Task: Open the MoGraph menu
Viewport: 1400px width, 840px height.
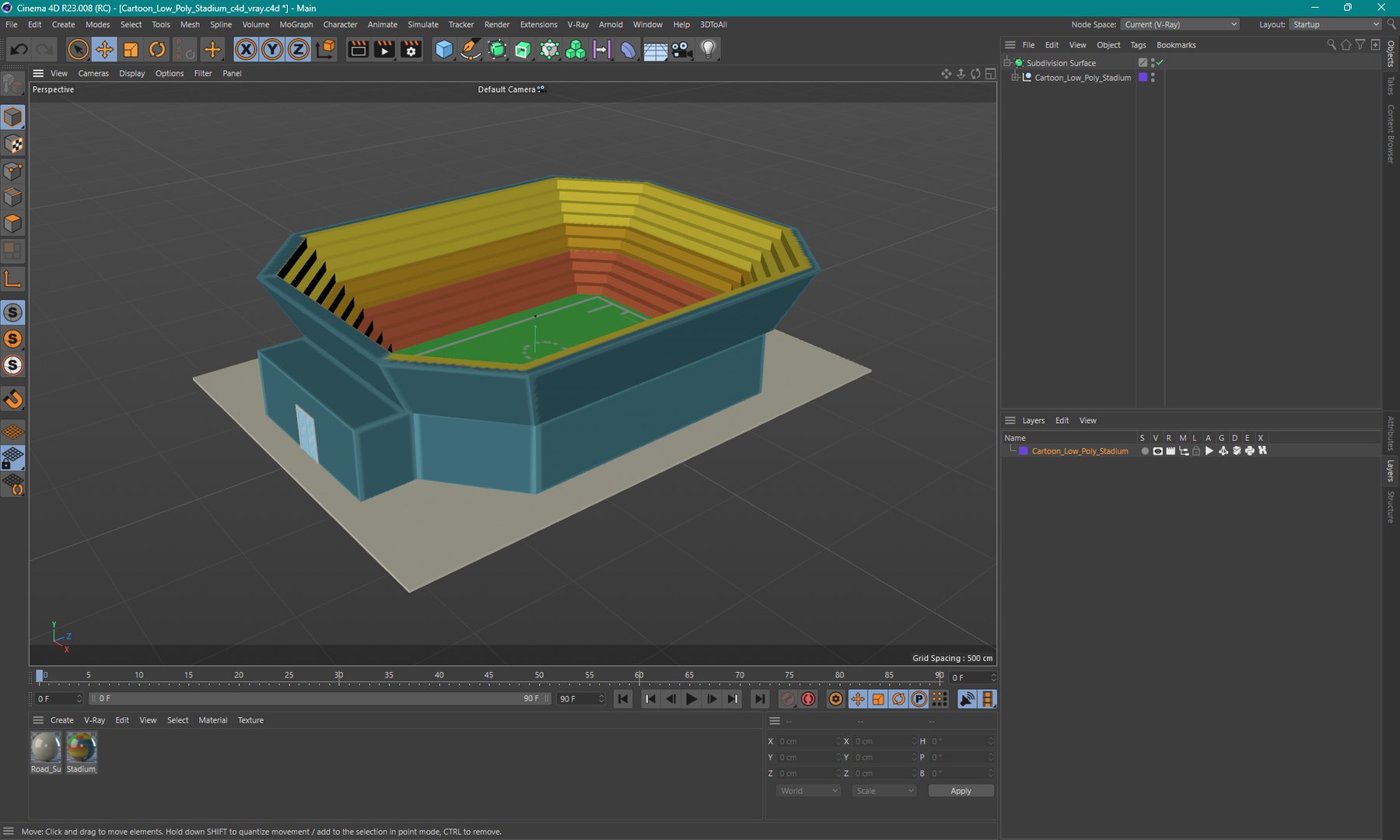Action: [x=296, y=25]
